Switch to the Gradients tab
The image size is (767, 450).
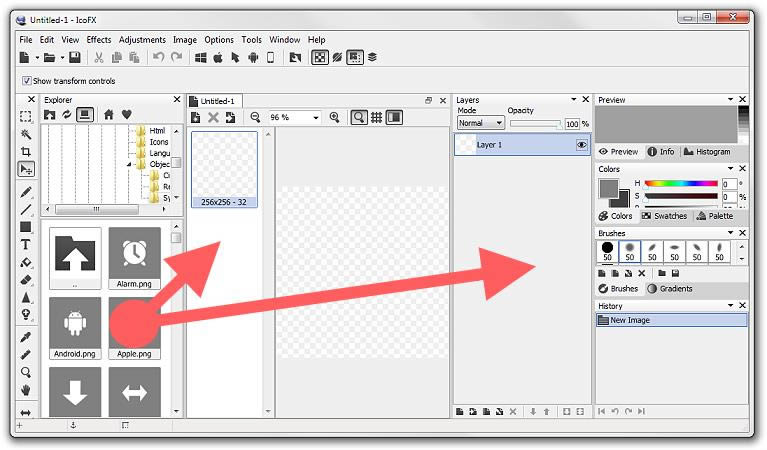(670, 289)
